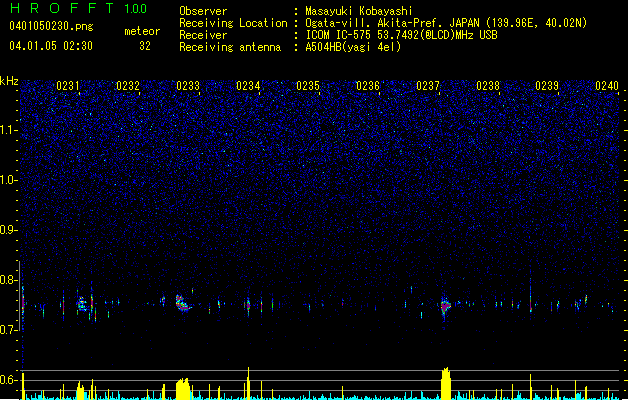
Task: Click the 1.1 kHz axis label
Action: (x=9, y=130)
